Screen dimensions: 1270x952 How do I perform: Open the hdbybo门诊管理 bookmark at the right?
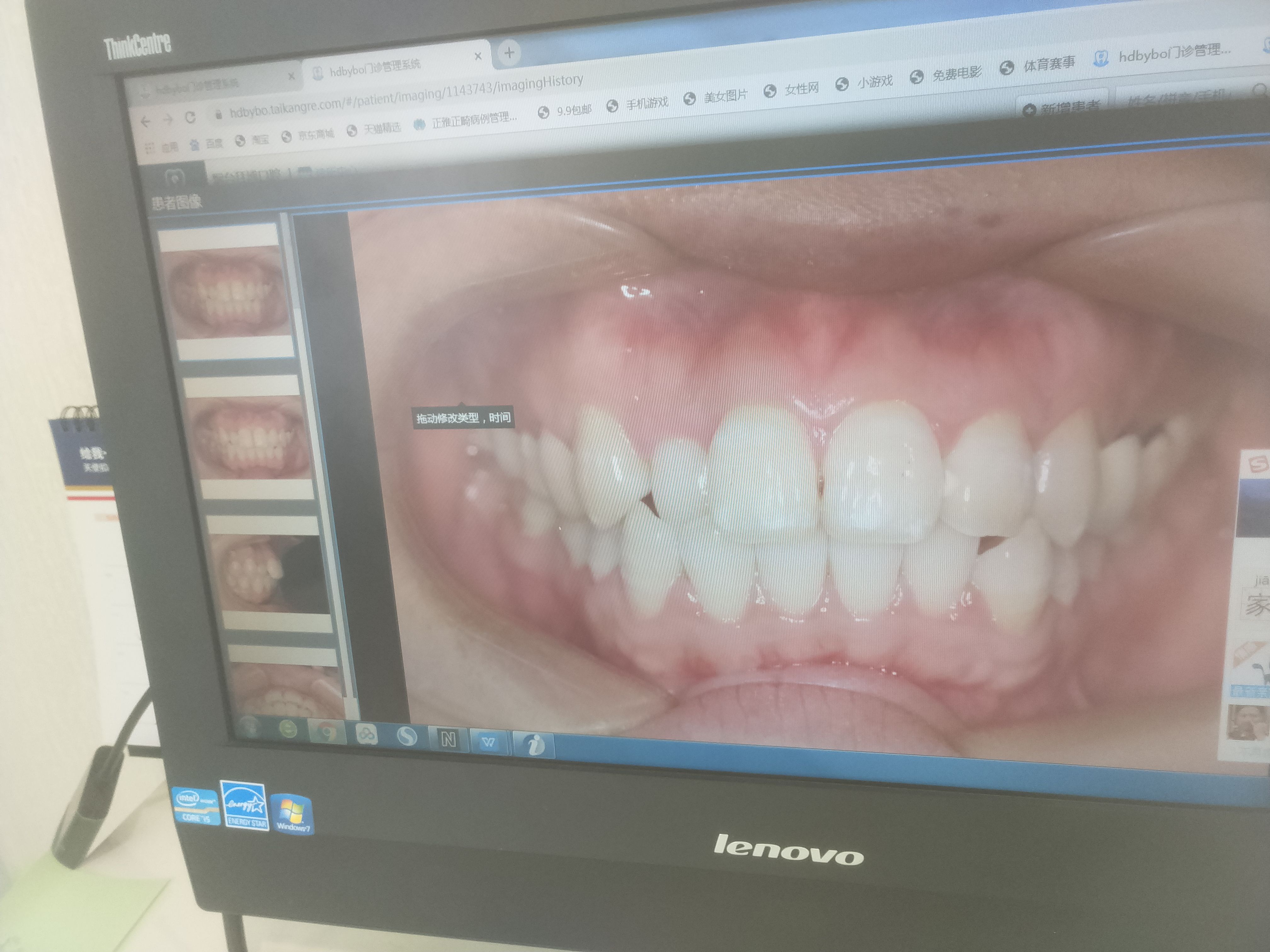point(1162,54)
